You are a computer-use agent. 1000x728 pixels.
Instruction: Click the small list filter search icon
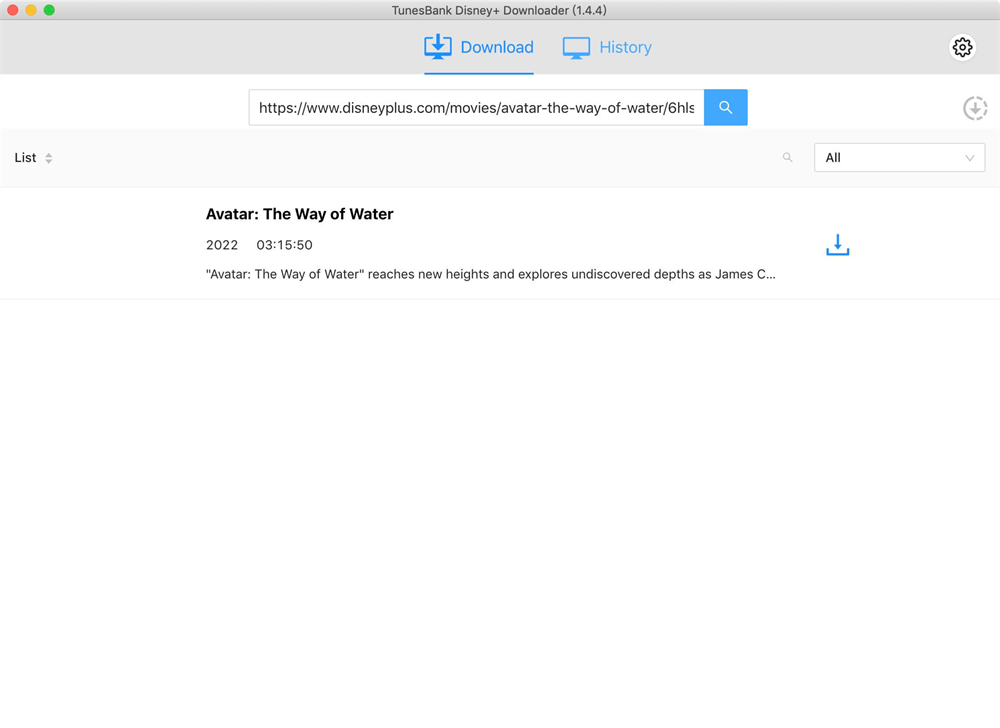[788, 157]
